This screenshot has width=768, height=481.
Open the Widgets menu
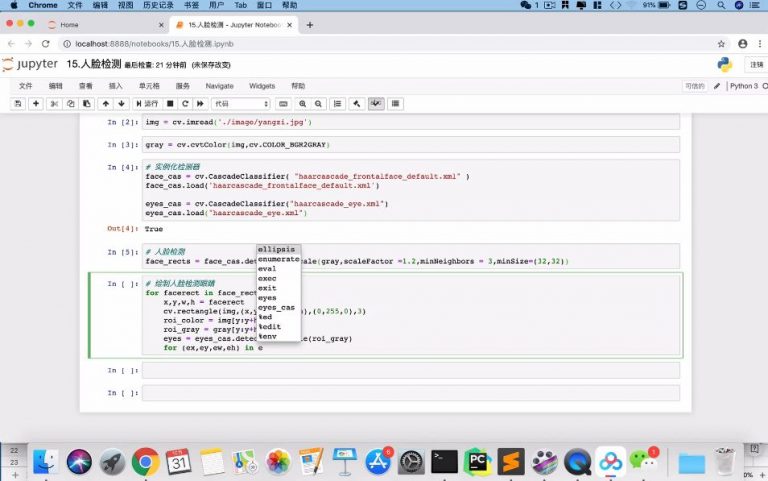click(262, 86)
